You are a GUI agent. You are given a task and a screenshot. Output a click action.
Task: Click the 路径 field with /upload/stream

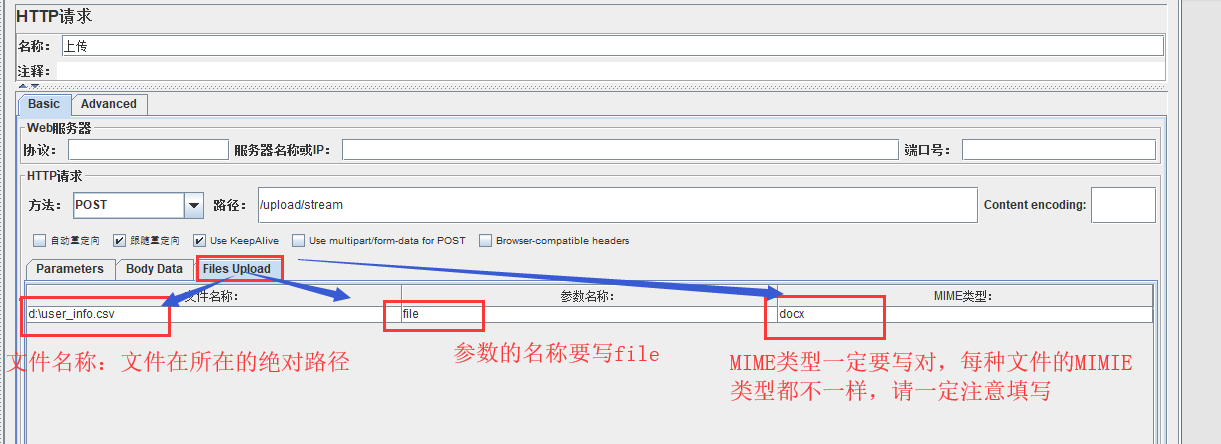(x=616, y=205)
